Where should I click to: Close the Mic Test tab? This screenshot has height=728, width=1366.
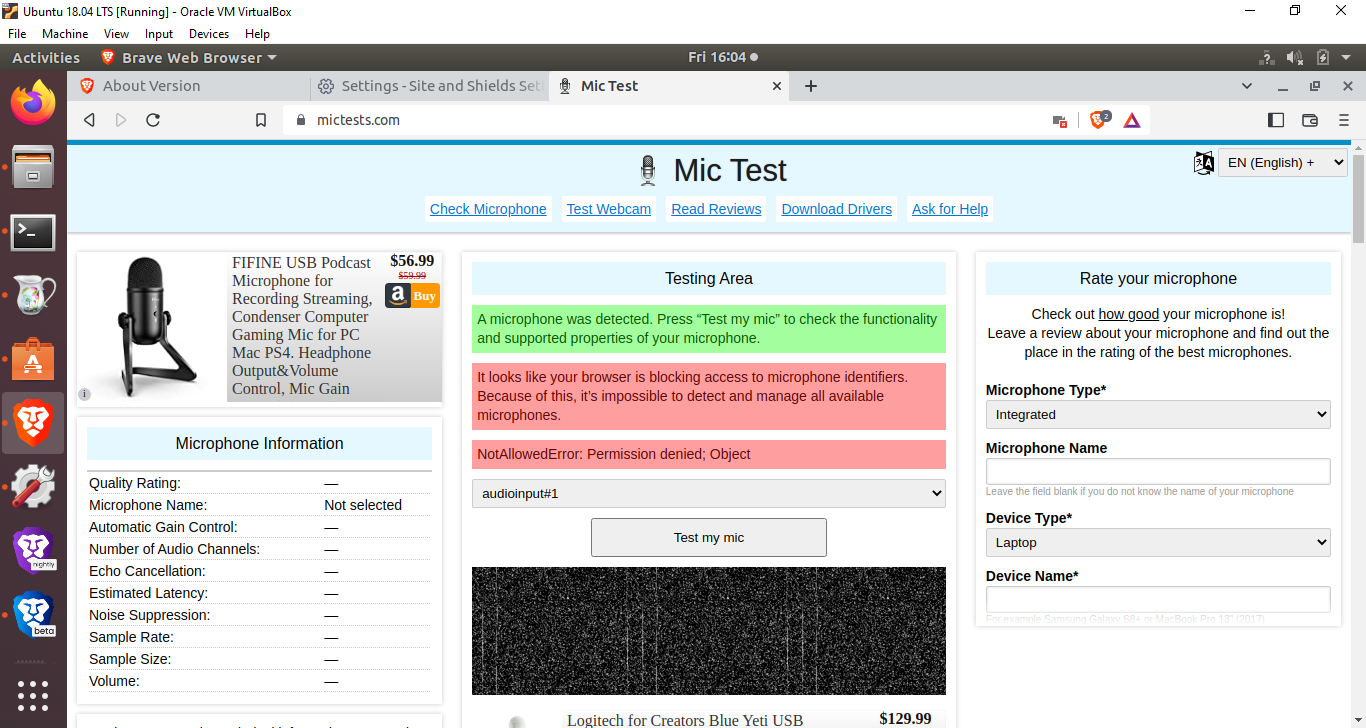pyautogui.click(x=777, y=86)
